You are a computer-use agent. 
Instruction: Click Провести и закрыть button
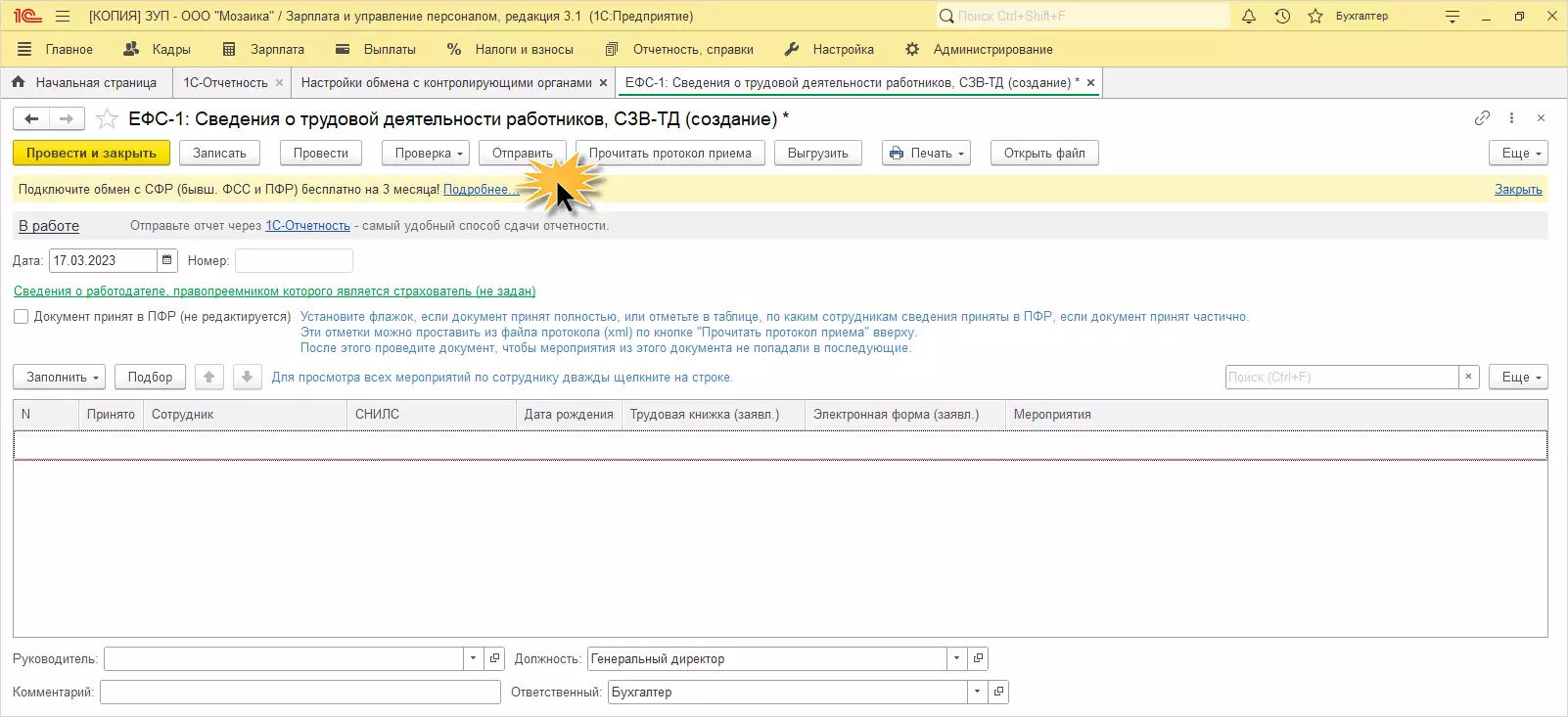tap(91, 154)
